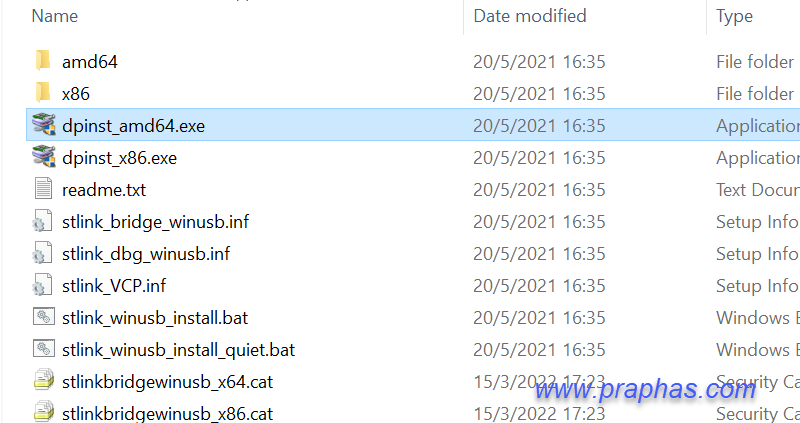Click the stlink_winusb_install.bat batch icon
800x423 pixels.
point(44,317)
